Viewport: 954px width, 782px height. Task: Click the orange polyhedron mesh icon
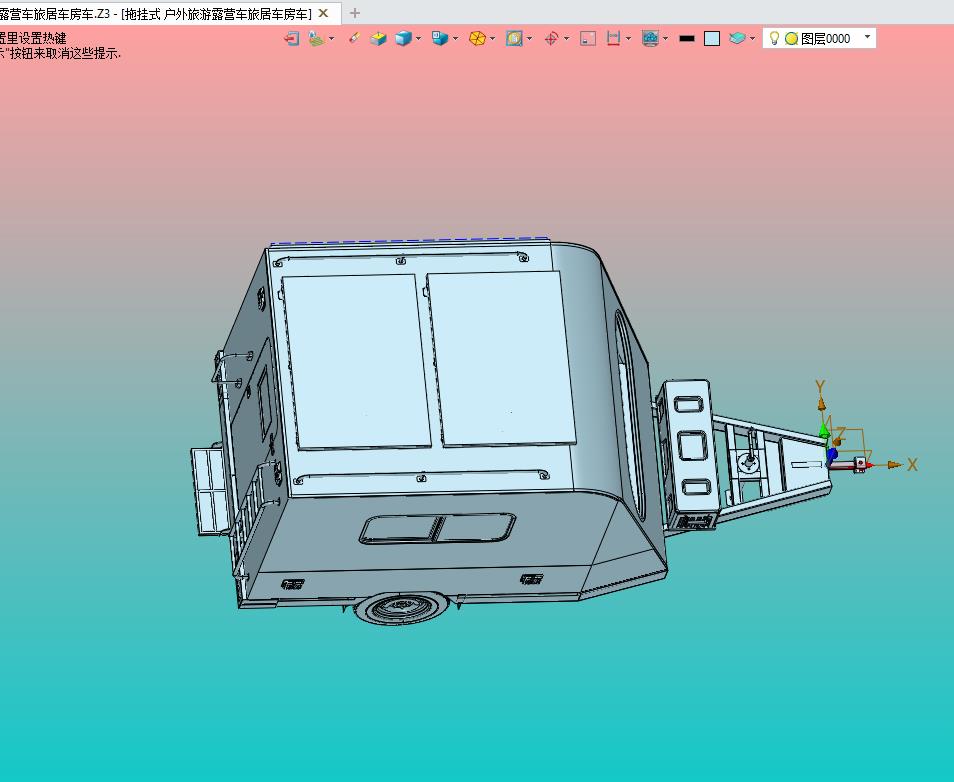click(477, 39)
